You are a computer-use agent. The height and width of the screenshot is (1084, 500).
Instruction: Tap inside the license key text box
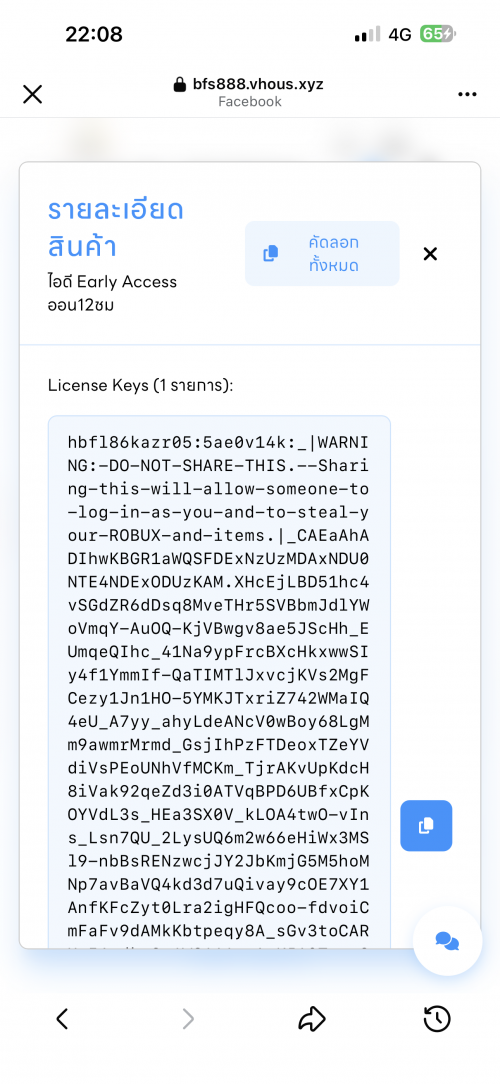tap(219, 682)
